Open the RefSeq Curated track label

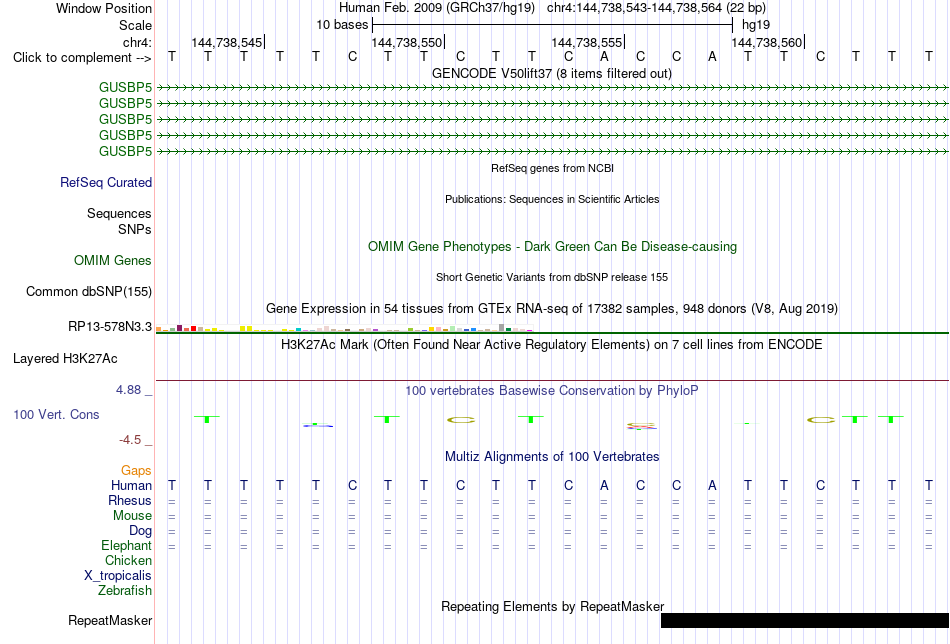pos(106,182)
